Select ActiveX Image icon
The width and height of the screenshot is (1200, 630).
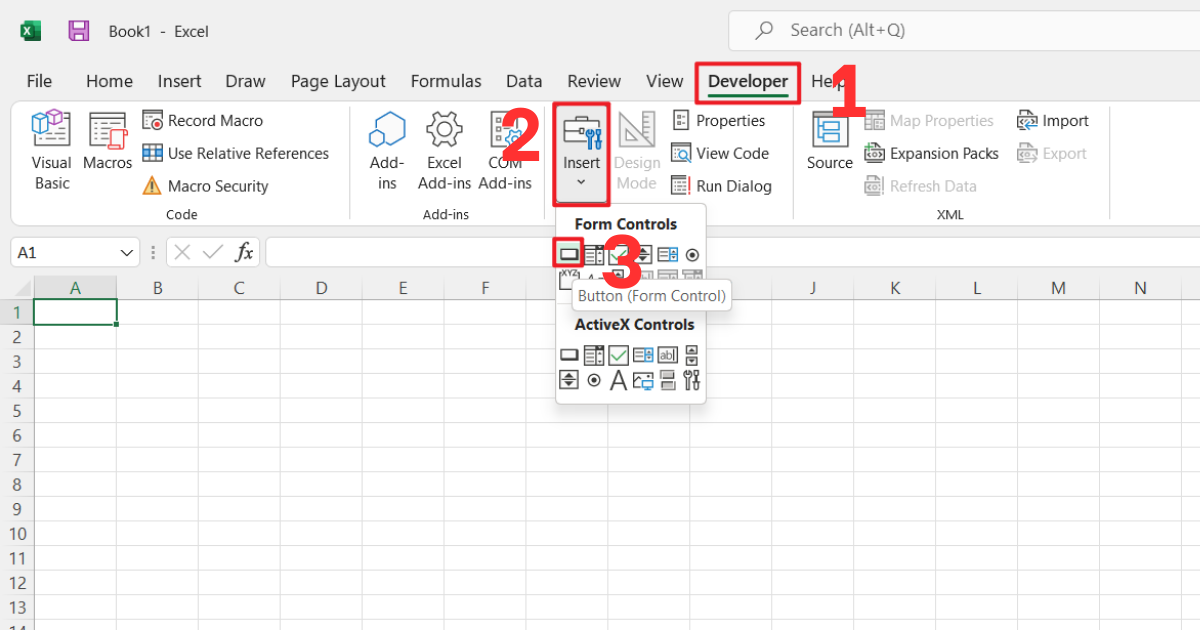pos(643,380)
